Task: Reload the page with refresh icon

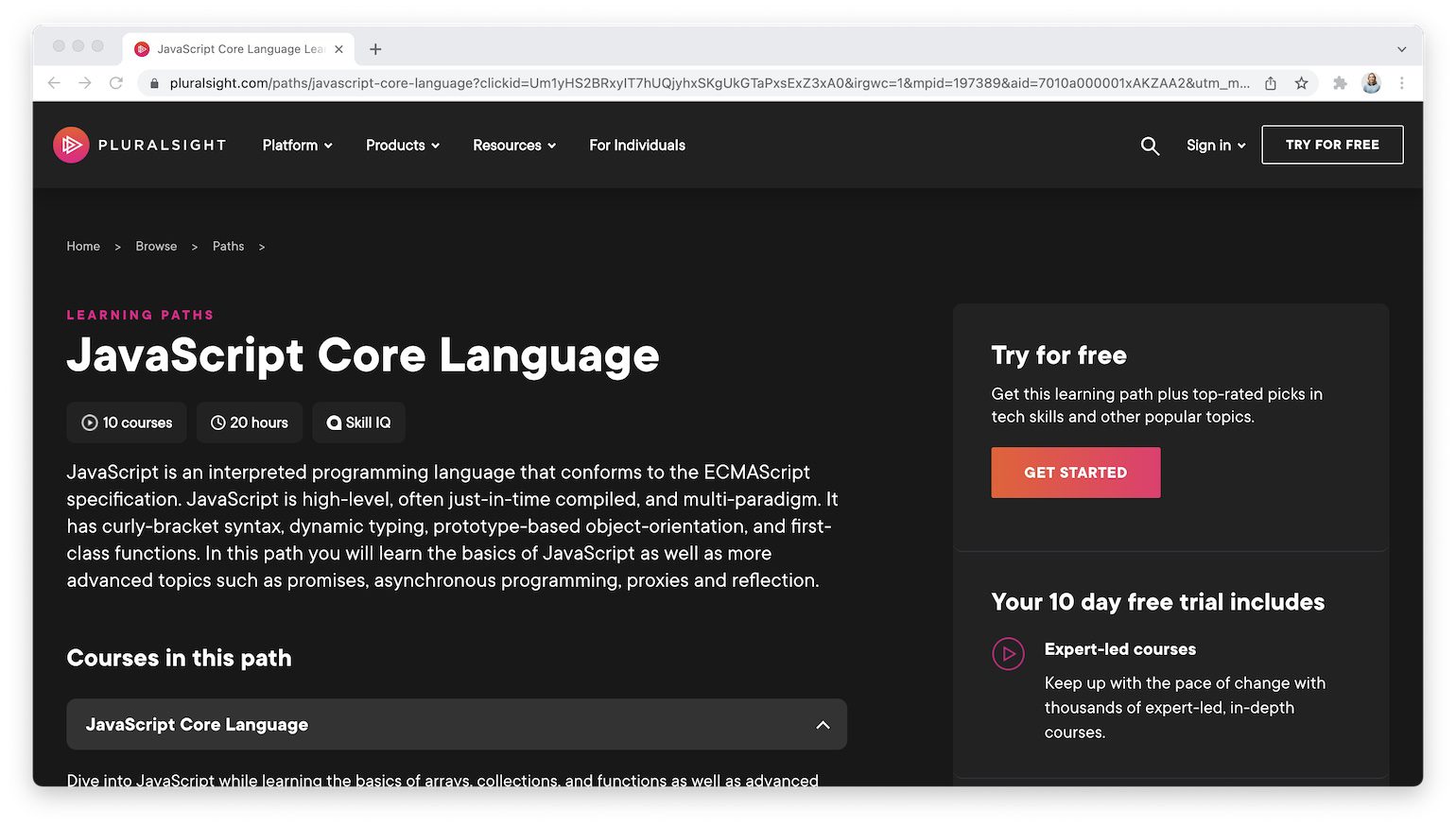Action: point(116,83)
